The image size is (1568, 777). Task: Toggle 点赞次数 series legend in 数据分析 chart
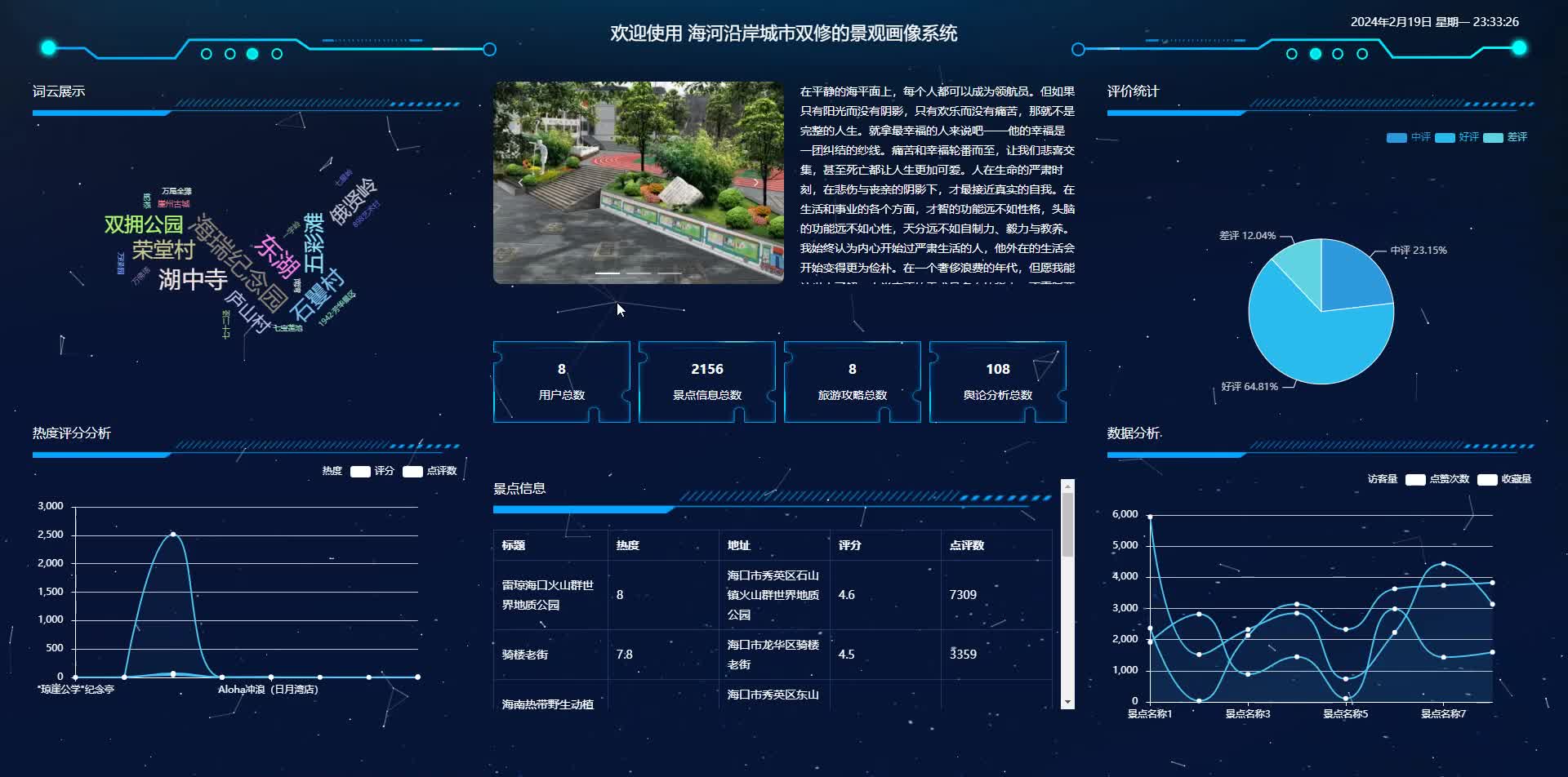[1437, 479]
